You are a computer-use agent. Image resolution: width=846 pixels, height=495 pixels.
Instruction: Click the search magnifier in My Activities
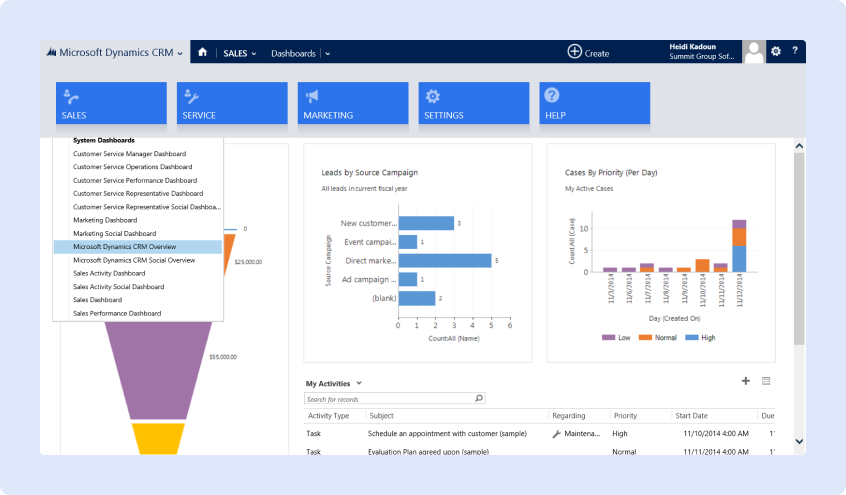(x=479, y=398)
